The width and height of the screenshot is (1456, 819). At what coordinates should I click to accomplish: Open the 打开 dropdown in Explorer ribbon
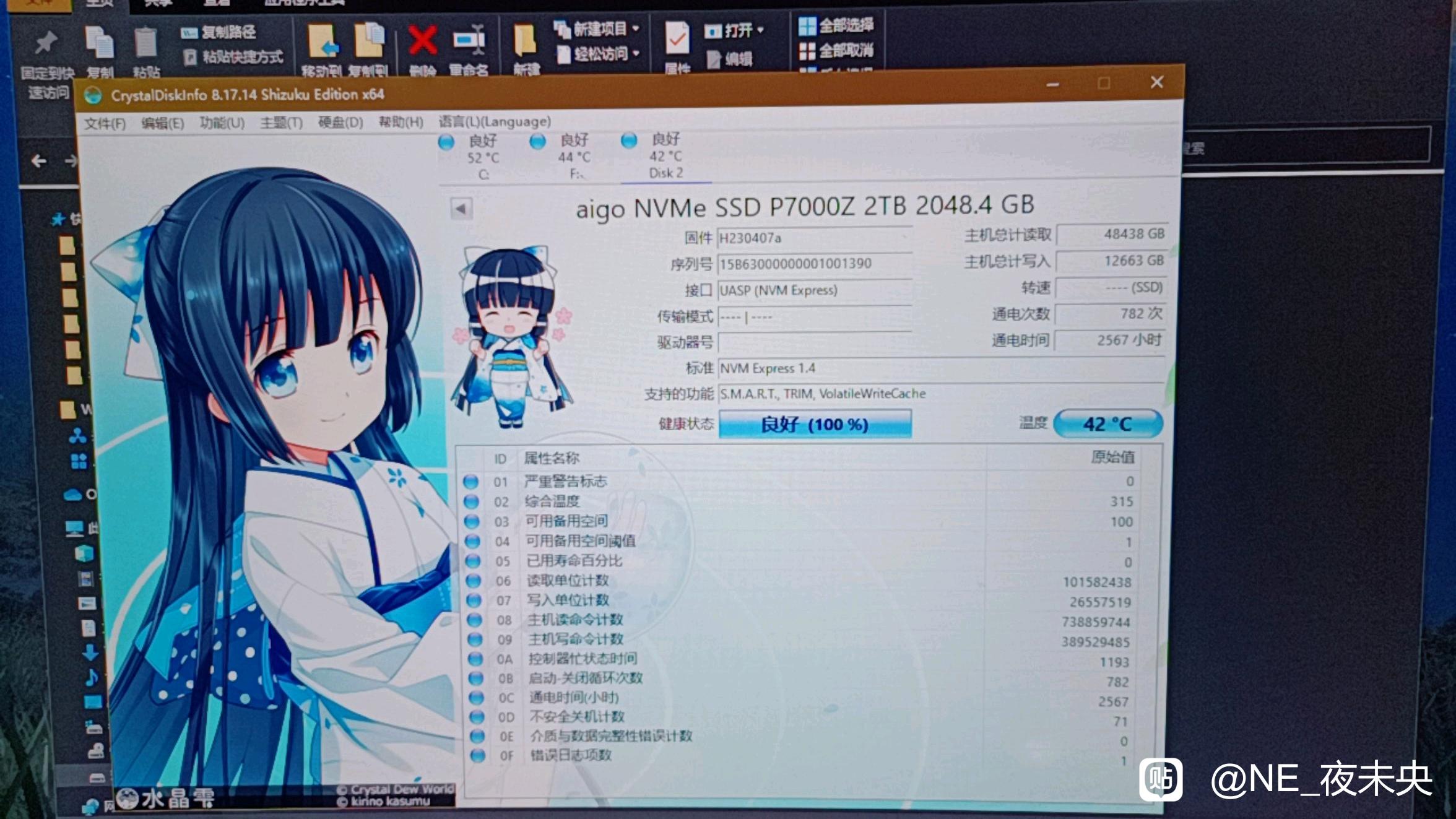[x=735, y=30]
